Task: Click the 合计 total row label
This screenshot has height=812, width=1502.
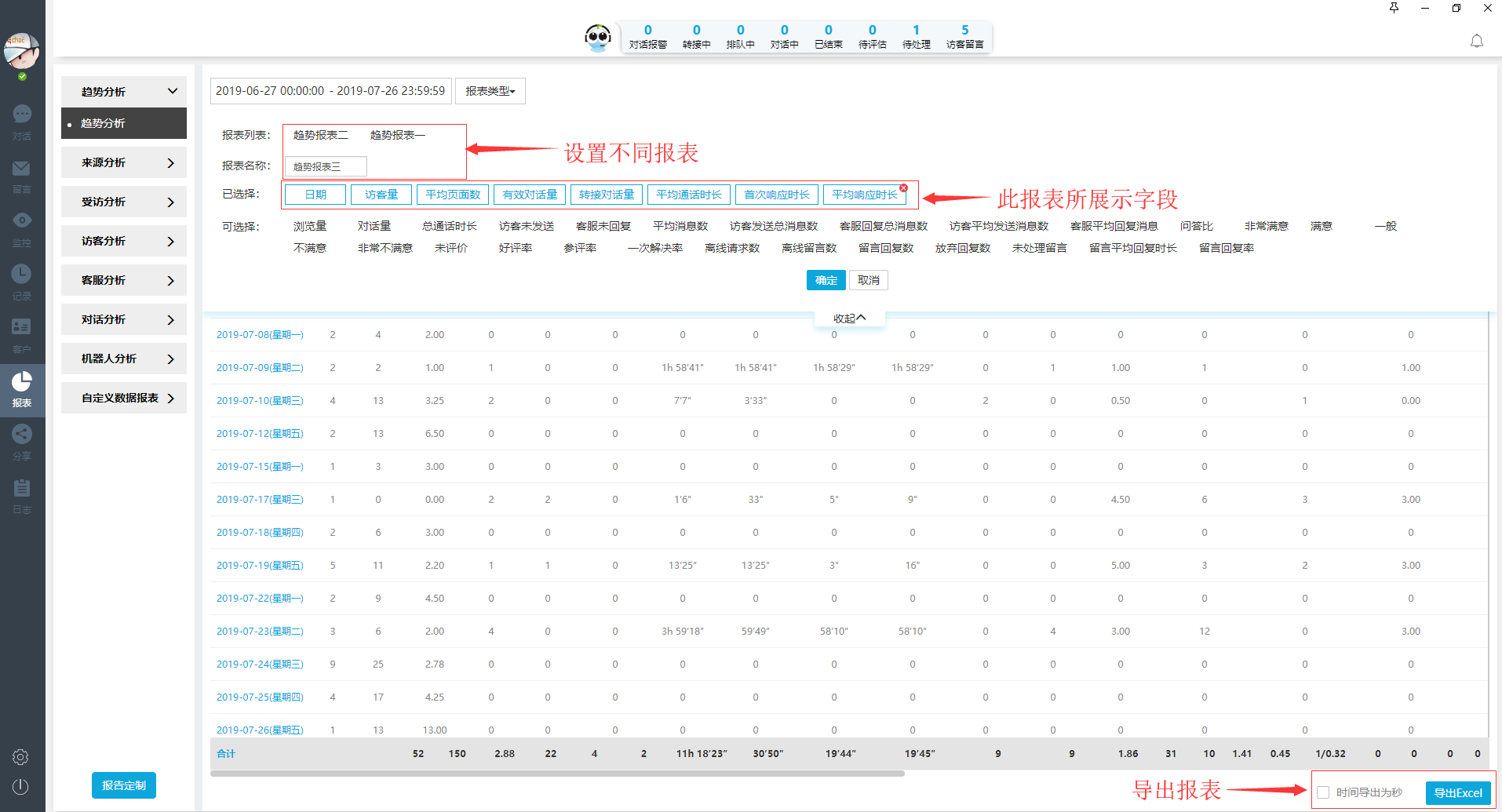Action: coord(226,753)
